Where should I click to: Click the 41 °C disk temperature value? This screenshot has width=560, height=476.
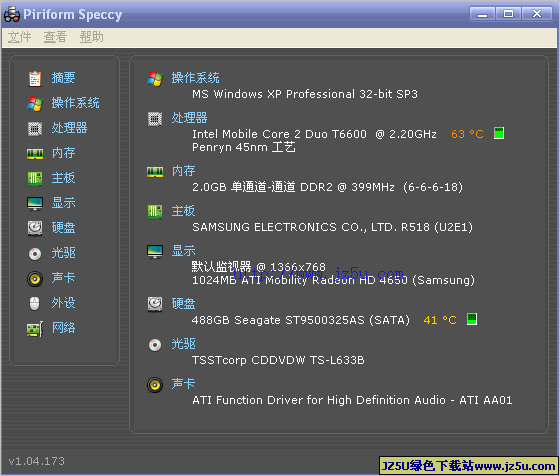tap(440, 320)
